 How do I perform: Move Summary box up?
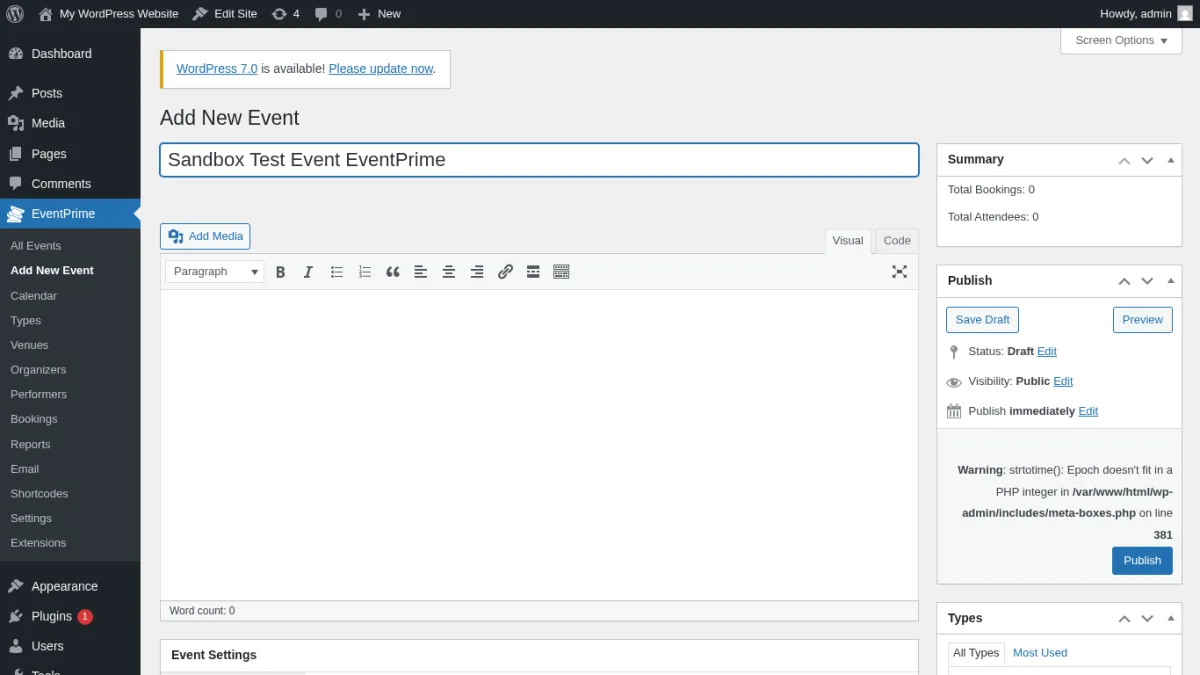click(x=1124, y=160)
